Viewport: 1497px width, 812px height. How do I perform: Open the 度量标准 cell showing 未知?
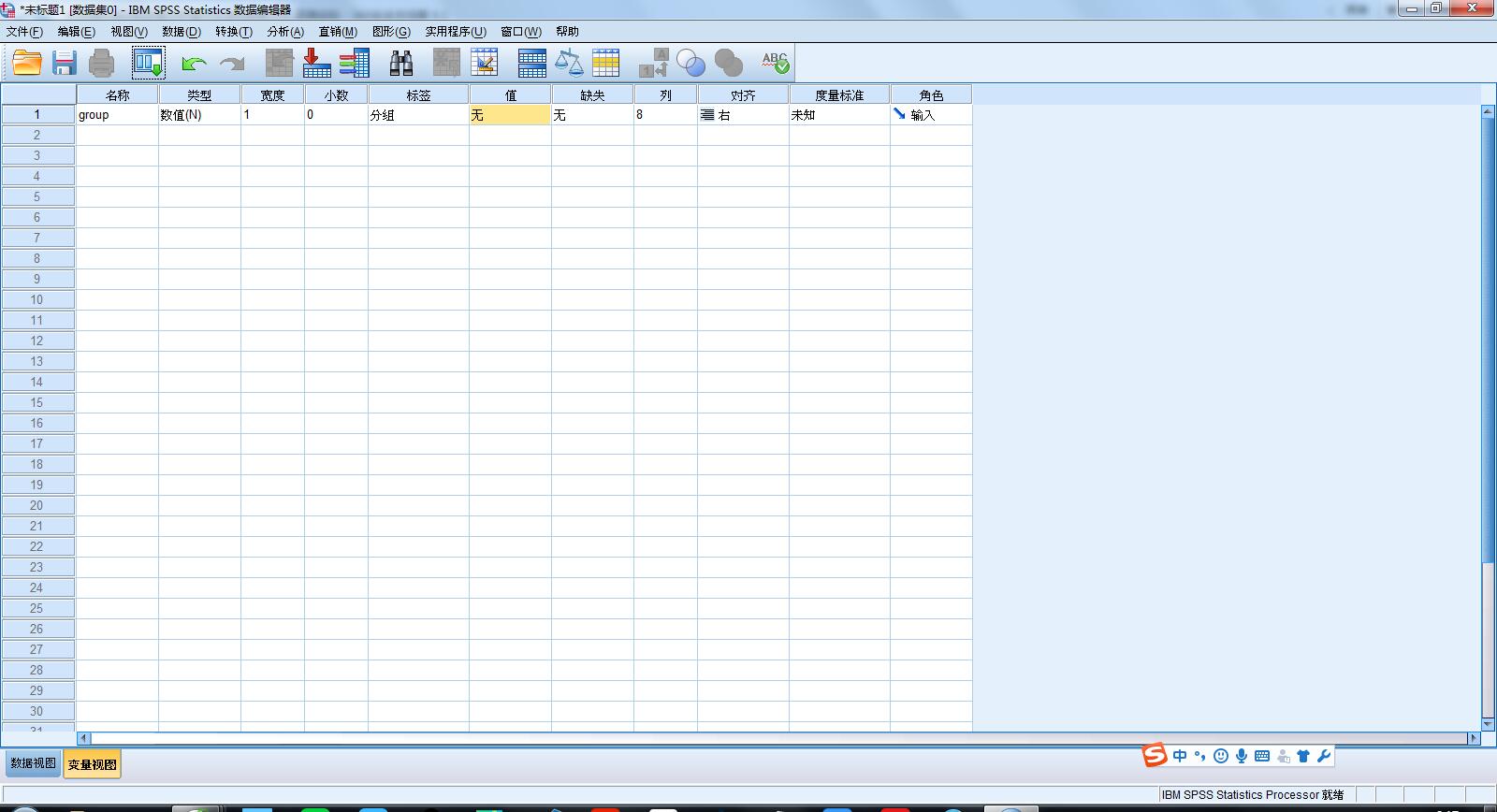tap(838, 115)
